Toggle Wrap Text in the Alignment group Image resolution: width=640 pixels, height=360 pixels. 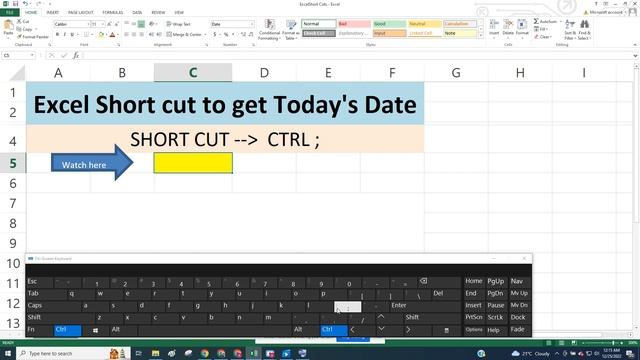click(x=178, y=24)
